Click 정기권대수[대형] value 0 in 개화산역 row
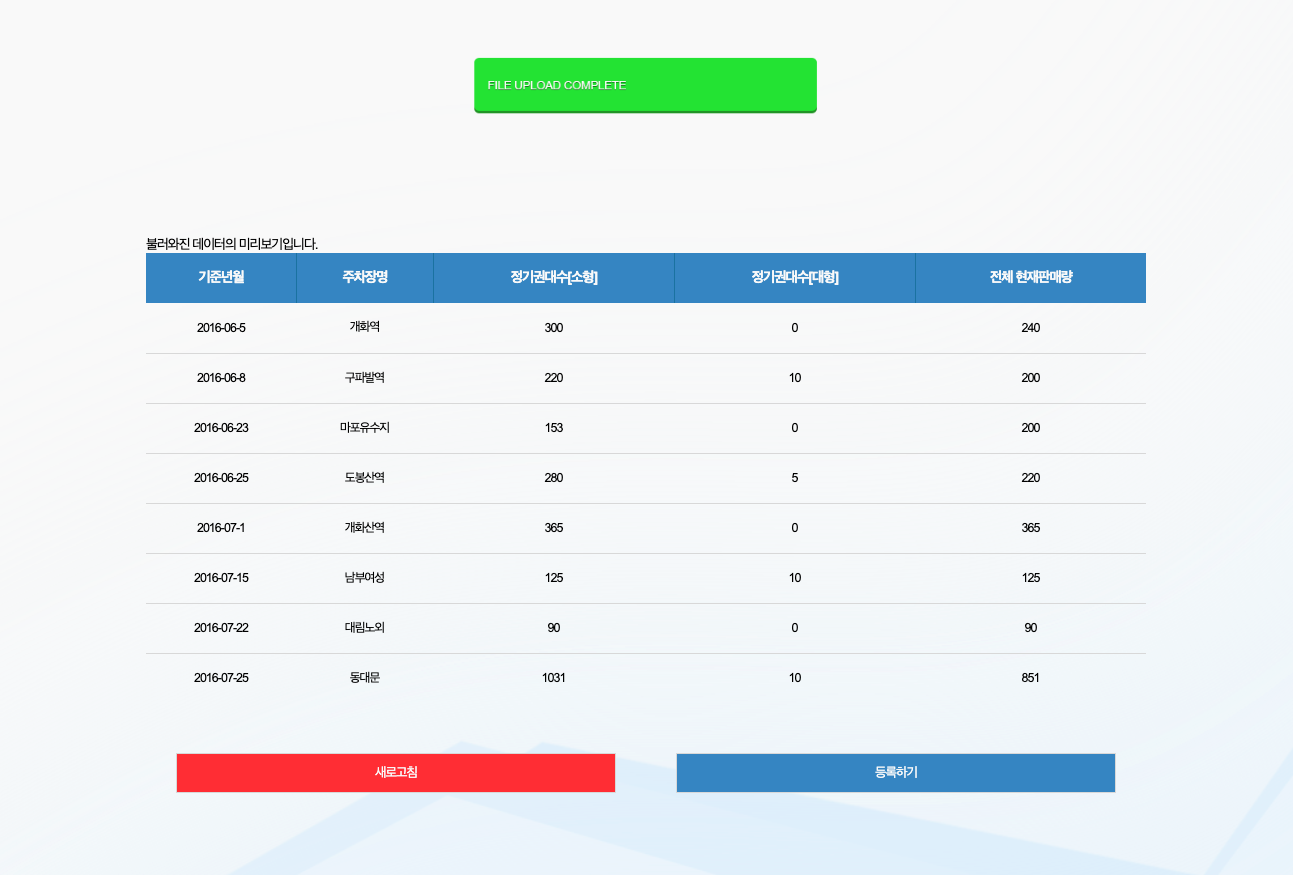1293x875 pixels. (795, 528)
